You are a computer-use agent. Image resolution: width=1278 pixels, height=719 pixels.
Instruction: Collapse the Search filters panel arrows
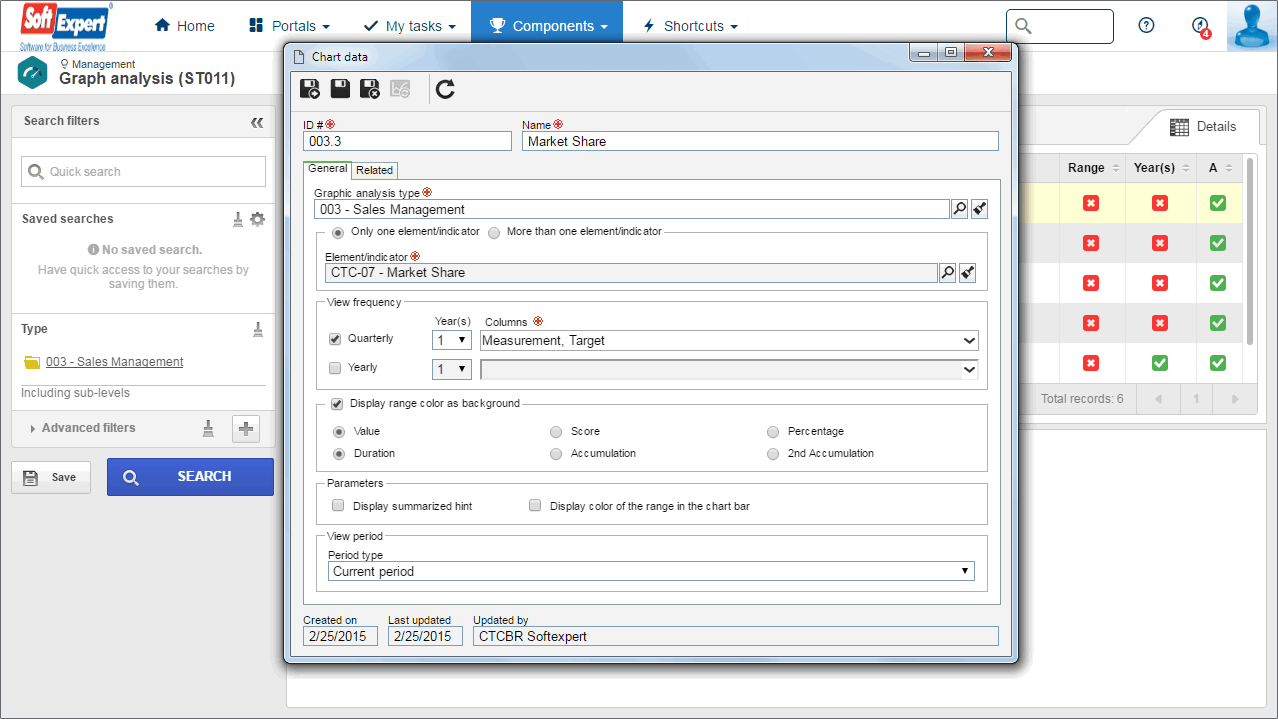[x=257, y=122]
